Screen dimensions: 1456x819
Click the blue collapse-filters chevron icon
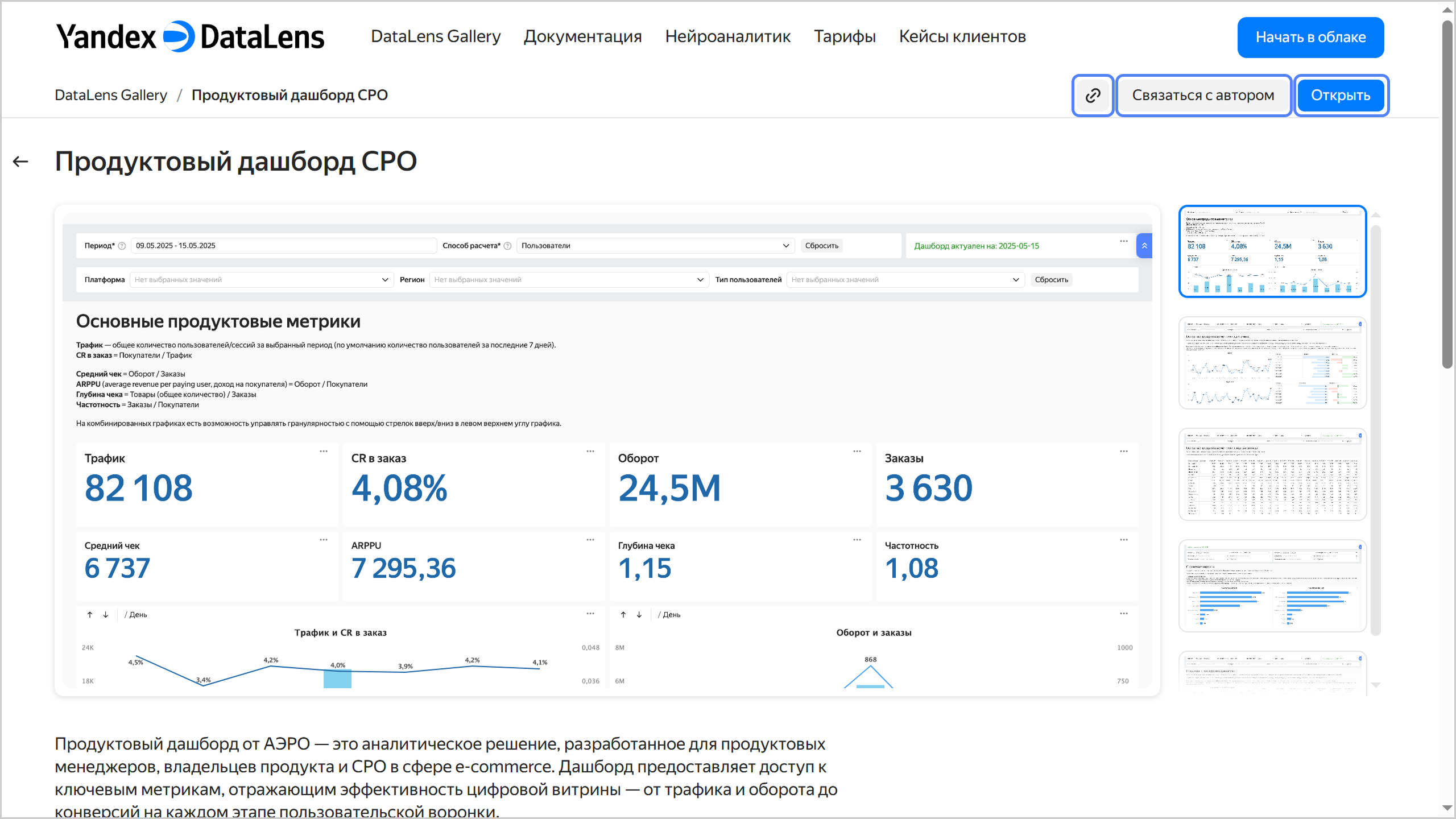click(1144, 246)
